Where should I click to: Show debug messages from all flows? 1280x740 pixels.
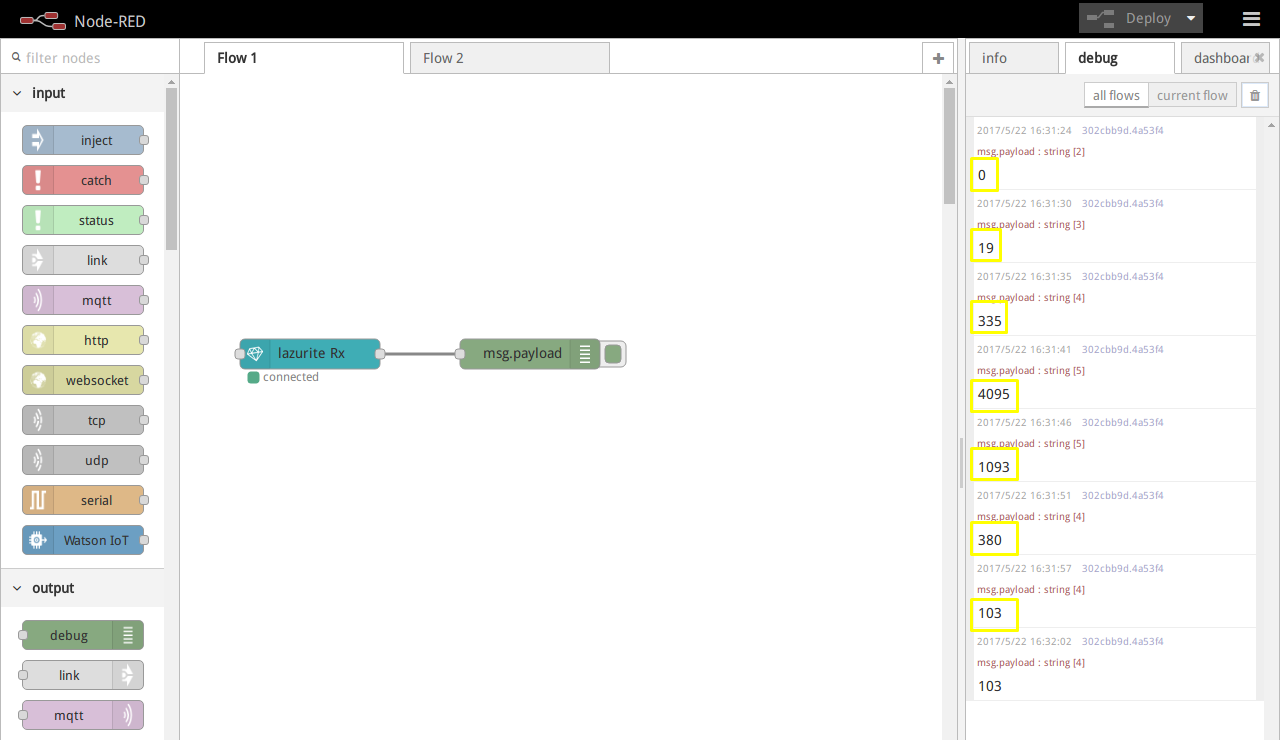point(1116,95)
